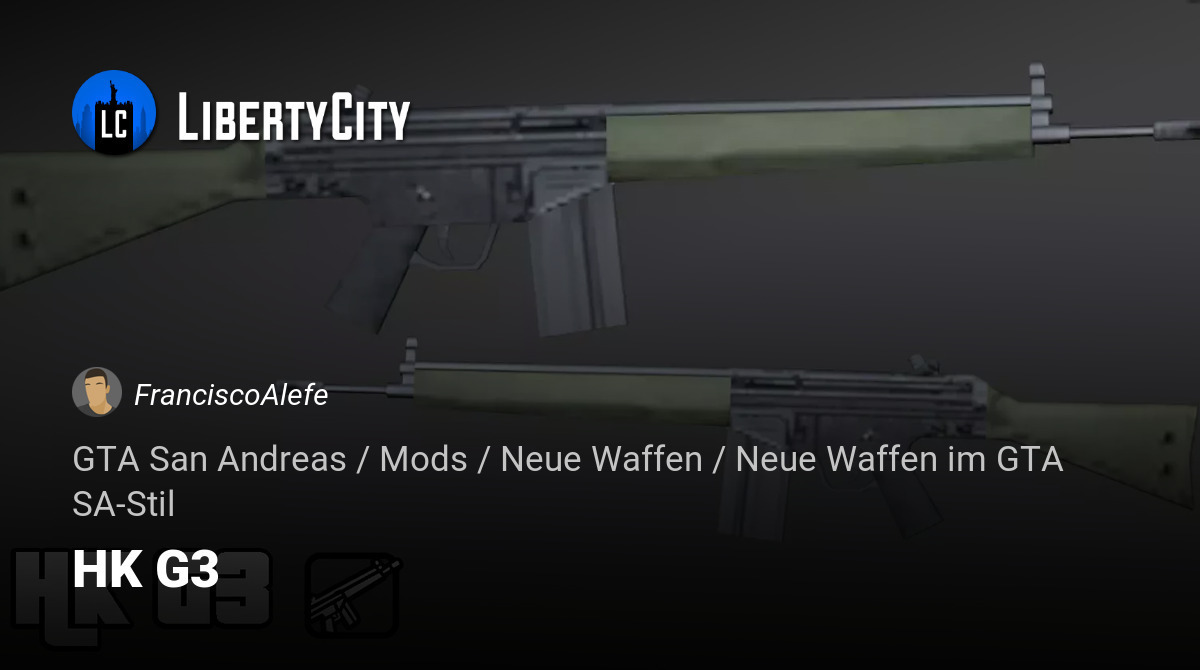Select the GTA San Andreas breadcrumb
This screenshot has width=1200, height=670.
[x=210, y=459]
